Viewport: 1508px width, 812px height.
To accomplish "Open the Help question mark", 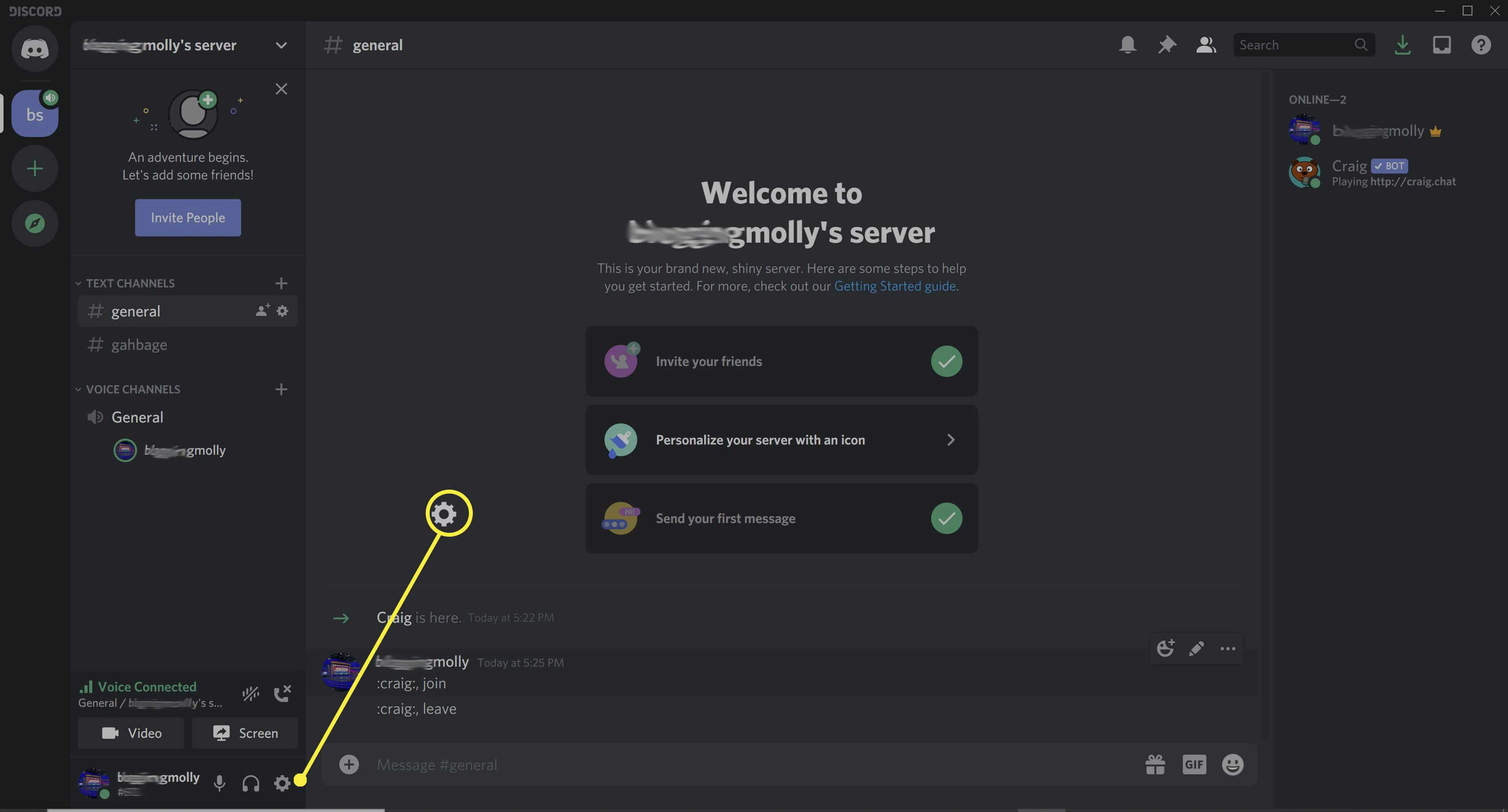I will [x=1481, y=45].
